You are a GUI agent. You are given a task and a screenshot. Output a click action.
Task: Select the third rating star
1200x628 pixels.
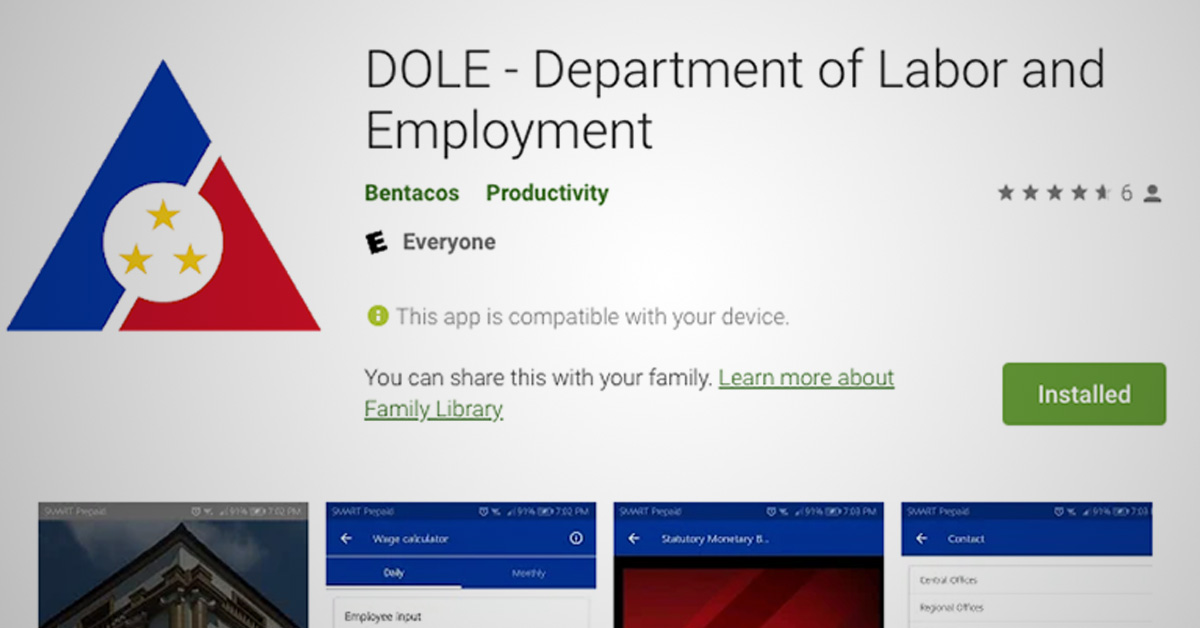click(x=1056, y=193)
